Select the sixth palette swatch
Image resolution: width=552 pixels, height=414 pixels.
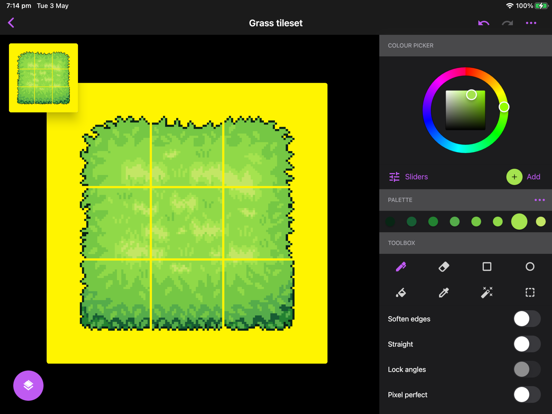(497, 221)
